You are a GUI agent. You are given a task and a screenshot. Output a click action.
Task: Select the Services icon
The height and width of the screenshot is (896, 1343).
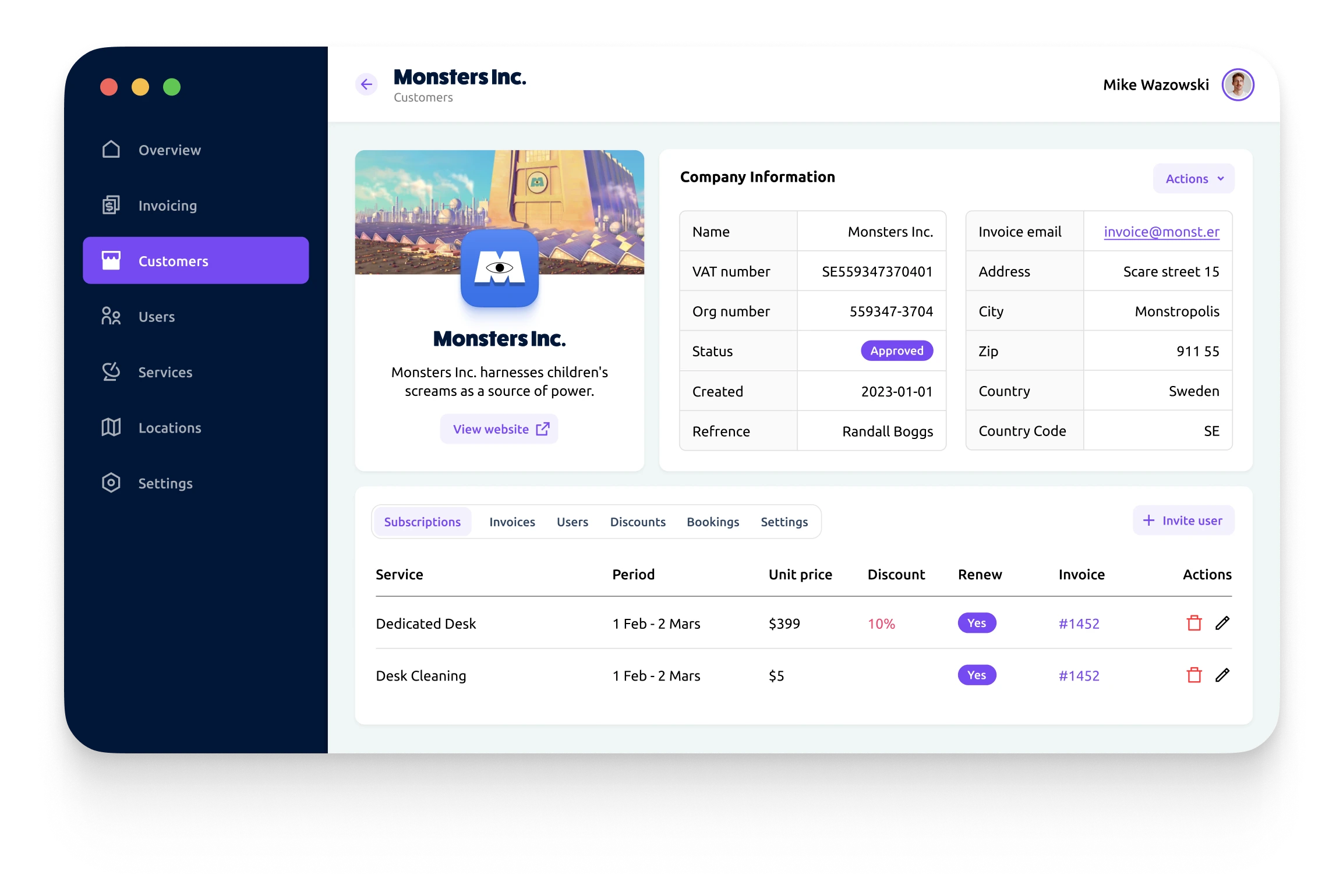[x=111, y=372]
